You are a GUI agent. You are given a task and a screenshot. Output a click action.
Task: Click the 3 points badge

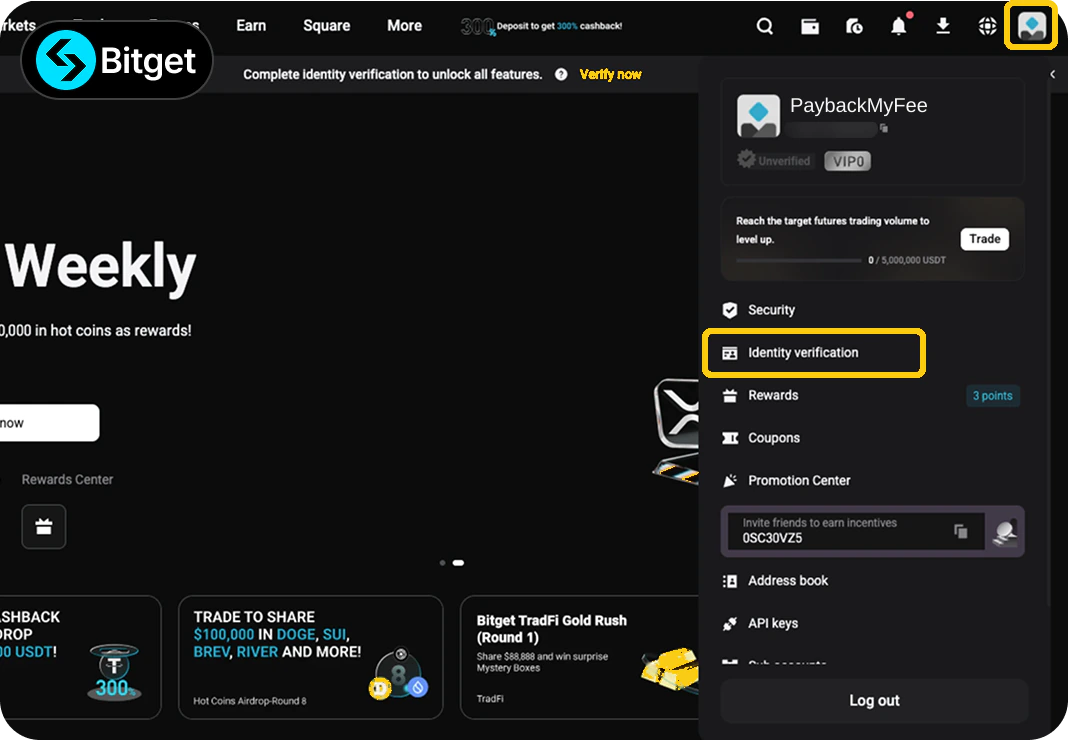coord(992,396)
